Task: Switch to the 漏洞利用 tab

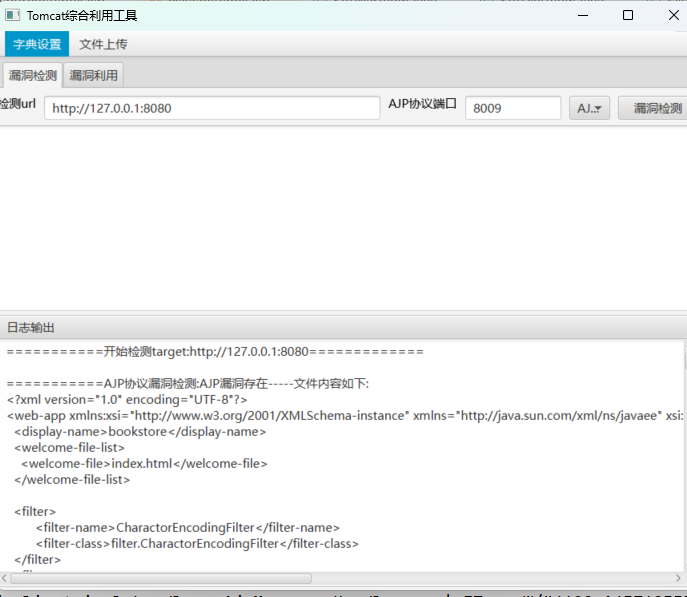Action: tap(93, 75)
